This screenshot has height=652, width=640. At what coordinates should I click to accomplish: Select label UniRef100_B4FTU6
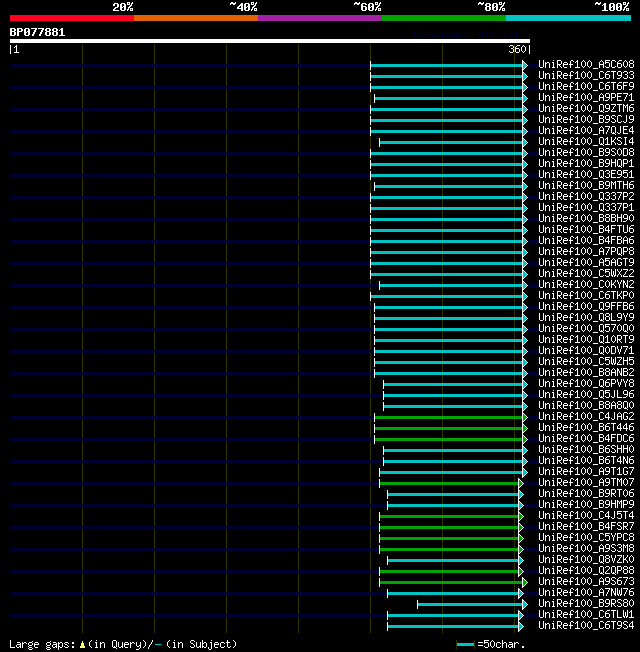[586, 230]
